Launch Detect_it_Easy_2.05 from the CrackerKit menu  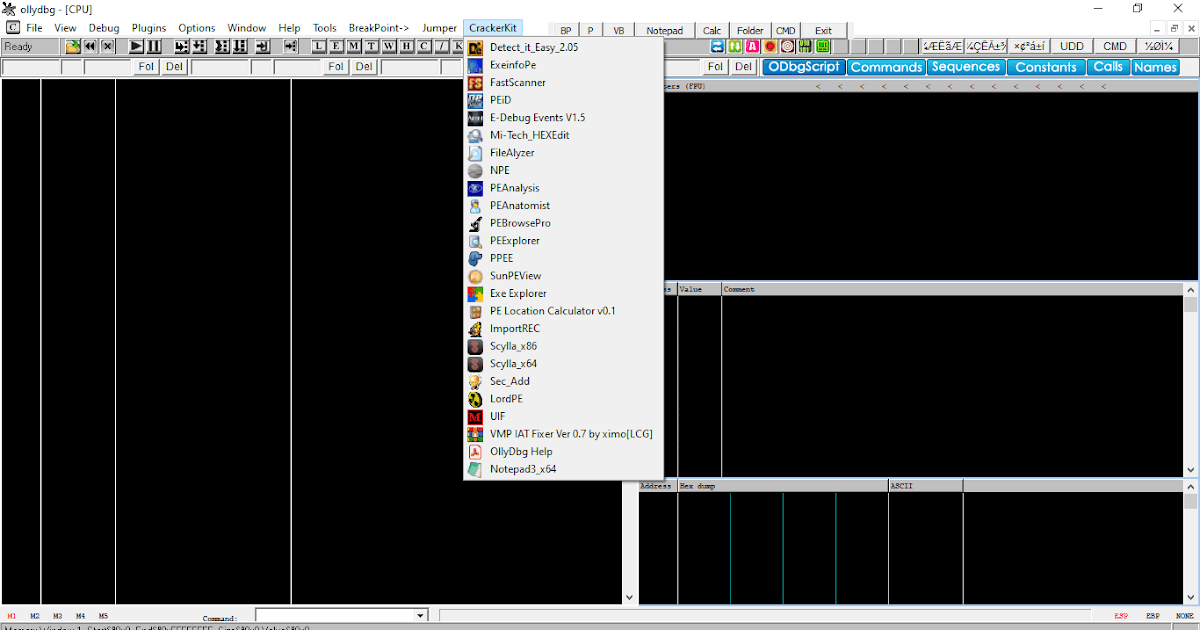coord(563,47)
